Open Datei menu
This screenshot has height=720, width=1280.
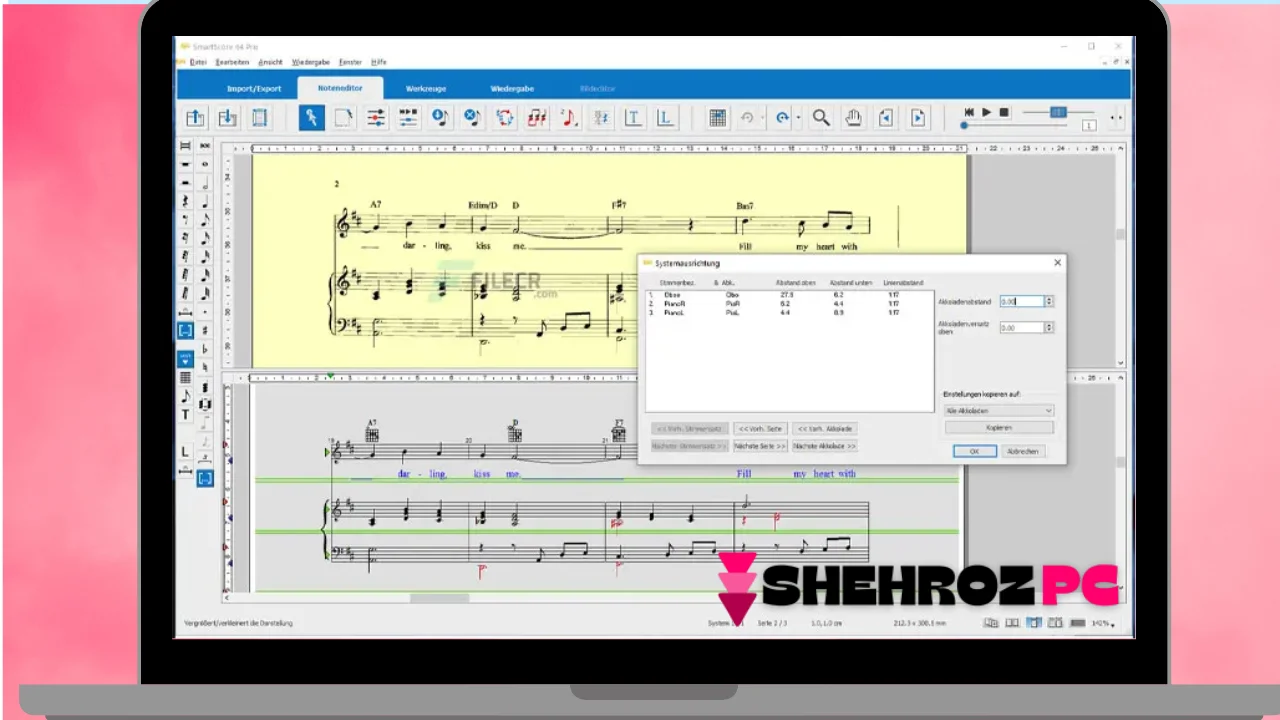[198, 62]
